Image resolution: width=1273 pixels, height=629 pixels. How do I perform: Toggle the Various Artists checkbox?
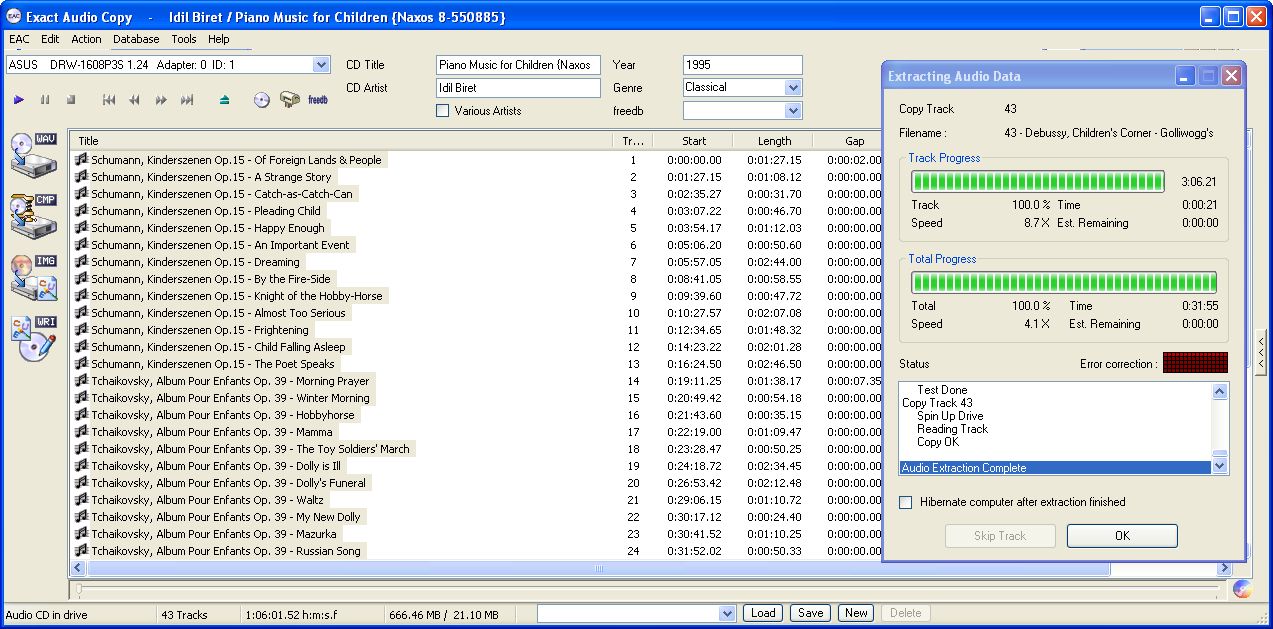pos(443,111)
